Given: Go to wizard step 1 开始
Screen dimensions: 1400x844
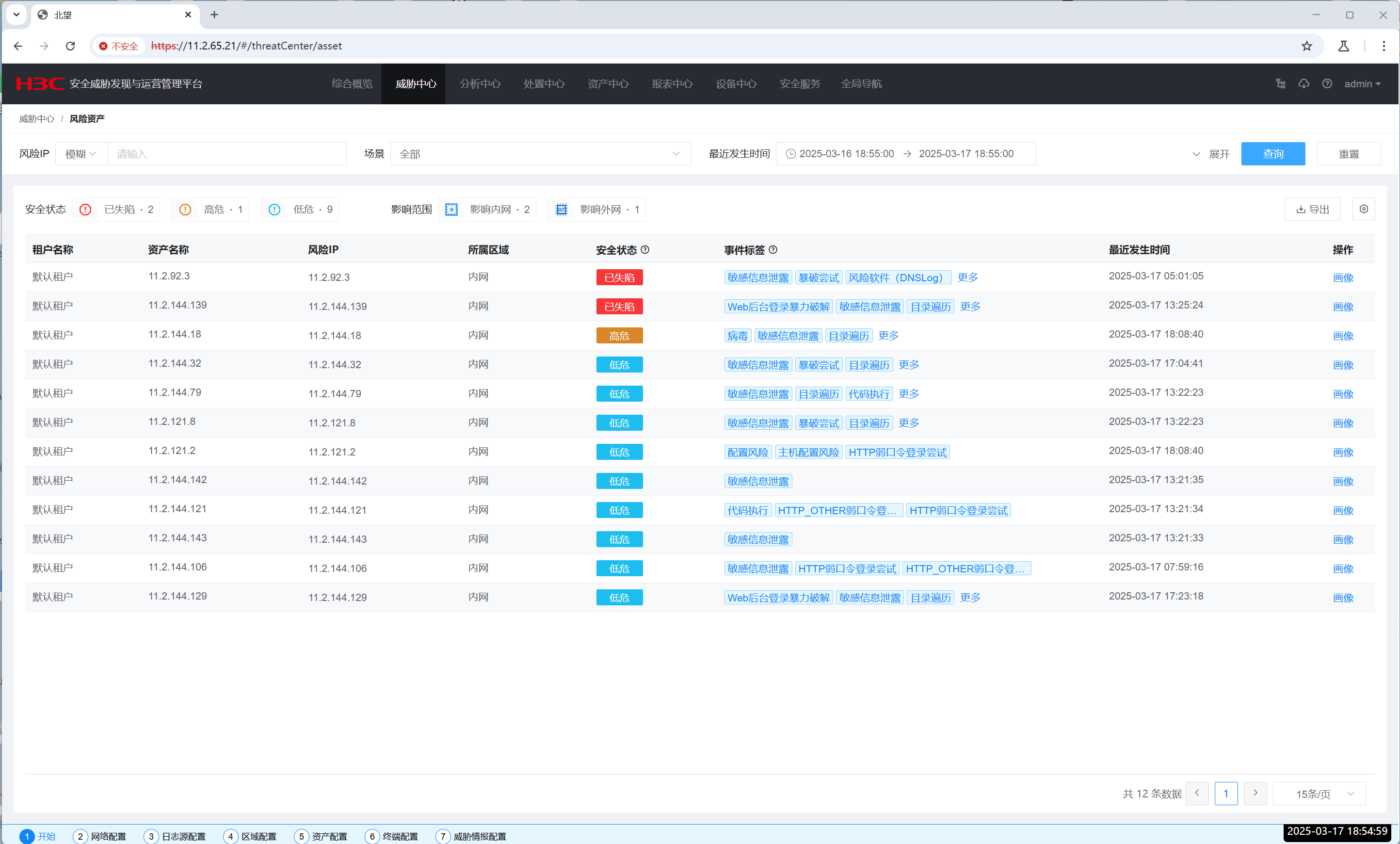Looking at the screenshot, I should click(37, 836).
